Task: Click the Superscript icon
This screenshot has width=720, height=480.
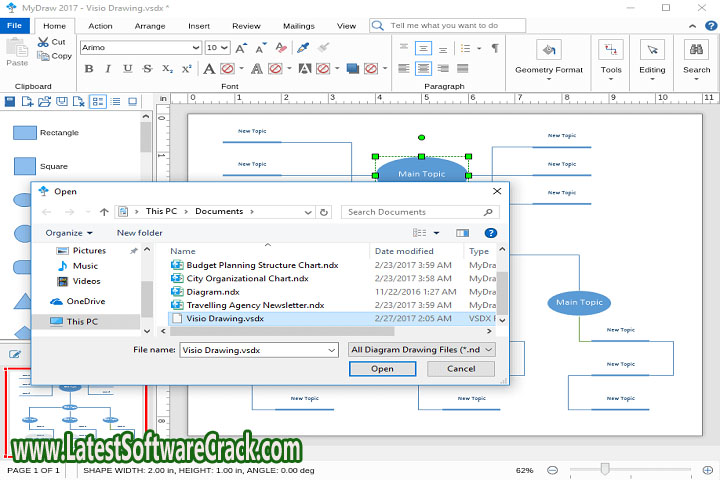Action: coord(186,69)
